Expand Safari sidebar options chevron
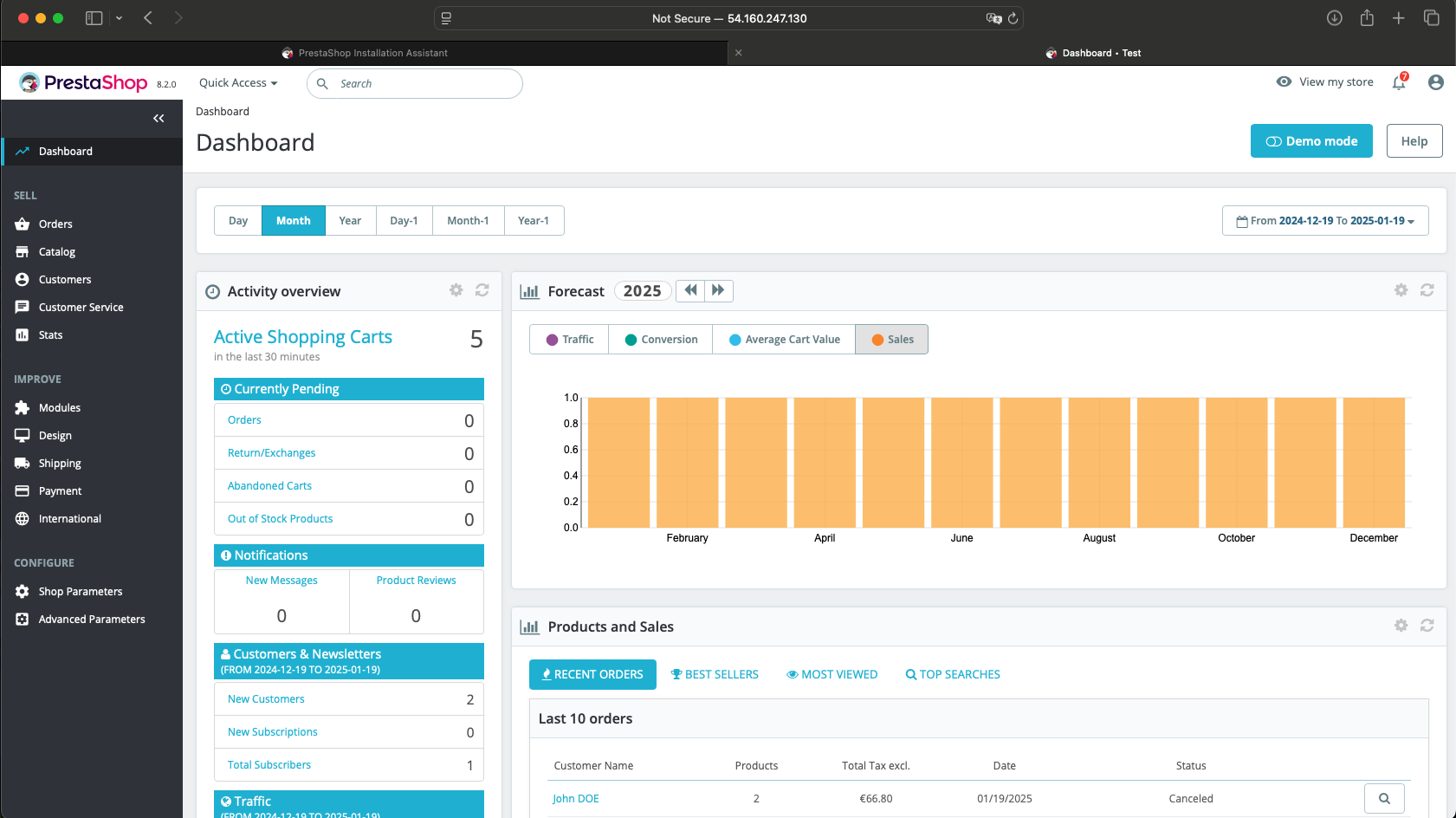 (119, 18)
